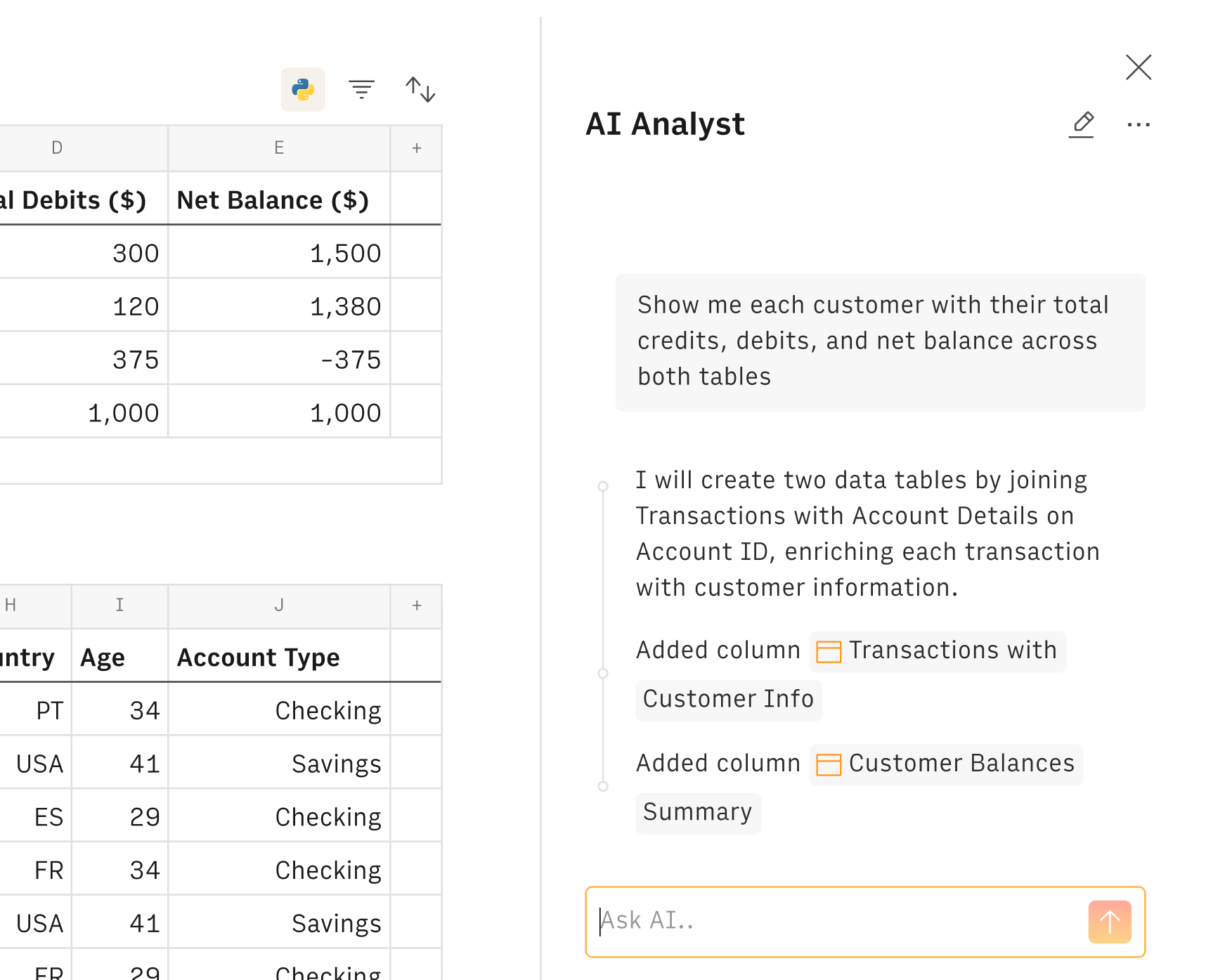Close the AI Analyst panel
Screen dimensions: 1206x980
tap(1138, 67)
